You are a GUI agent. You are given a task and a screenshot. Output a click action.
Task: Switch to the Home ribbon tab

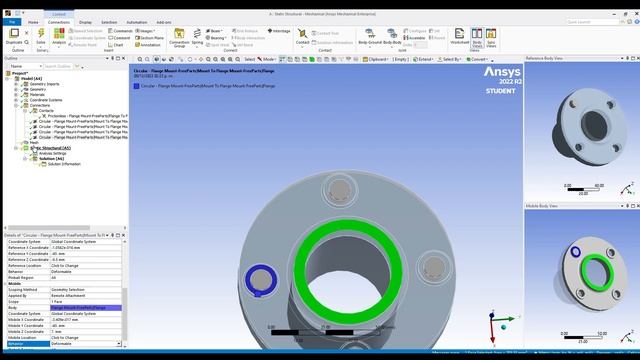33,22
